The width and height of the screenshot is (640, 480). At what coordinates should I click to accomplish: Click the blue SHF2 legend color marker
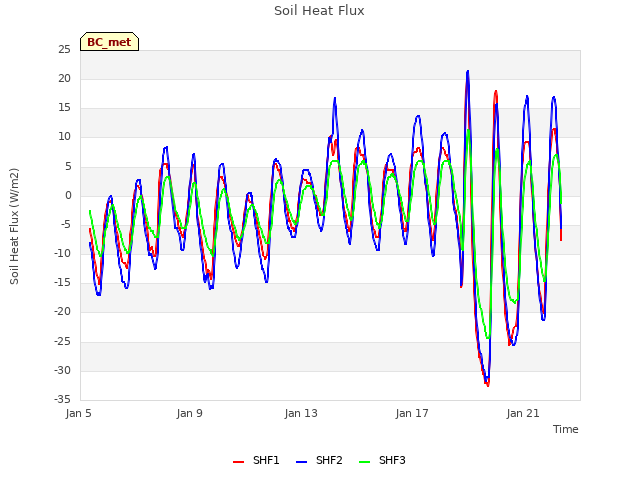(301, 462)
